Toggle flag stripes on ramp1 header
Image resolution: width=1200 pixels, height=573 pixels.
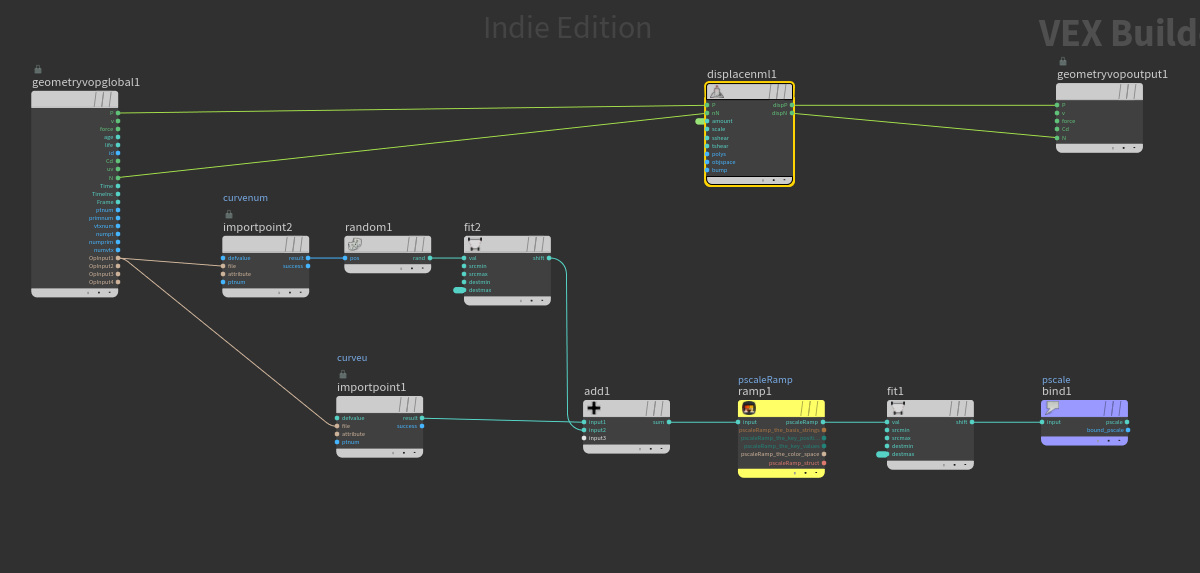[810, 408]
